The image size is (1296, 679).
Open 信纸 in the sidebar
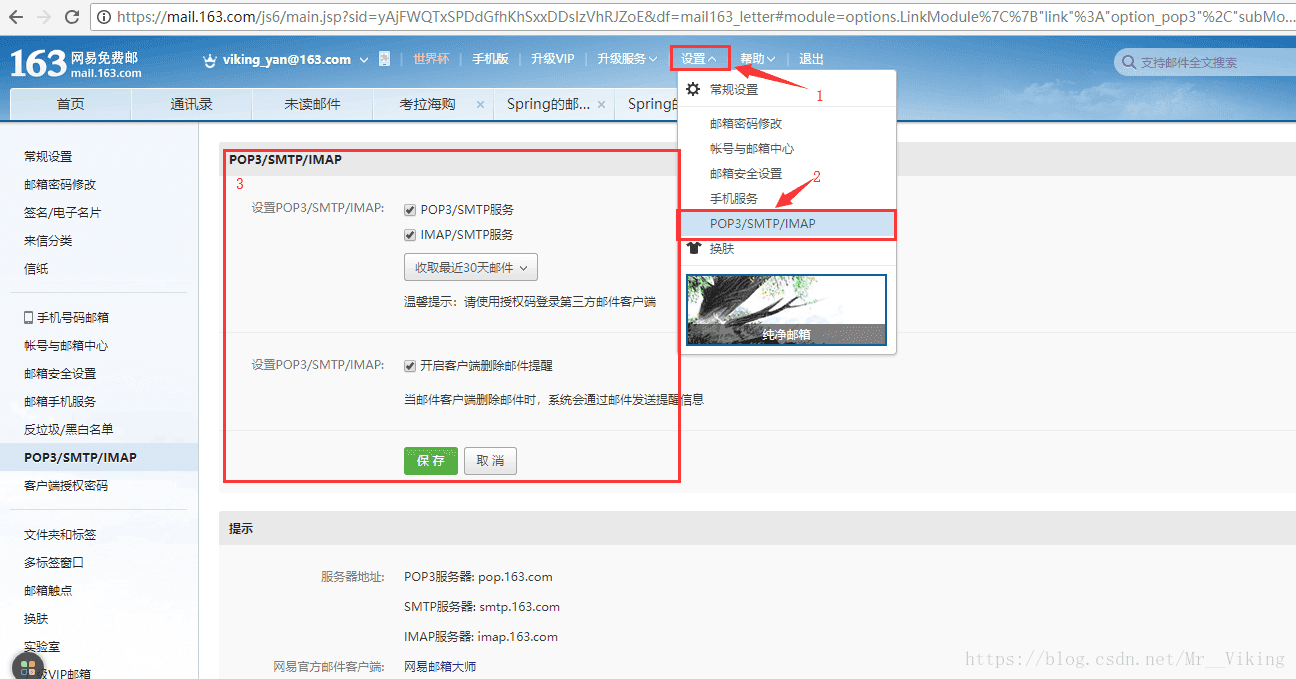pyautogui.click(x=36, y=269)
